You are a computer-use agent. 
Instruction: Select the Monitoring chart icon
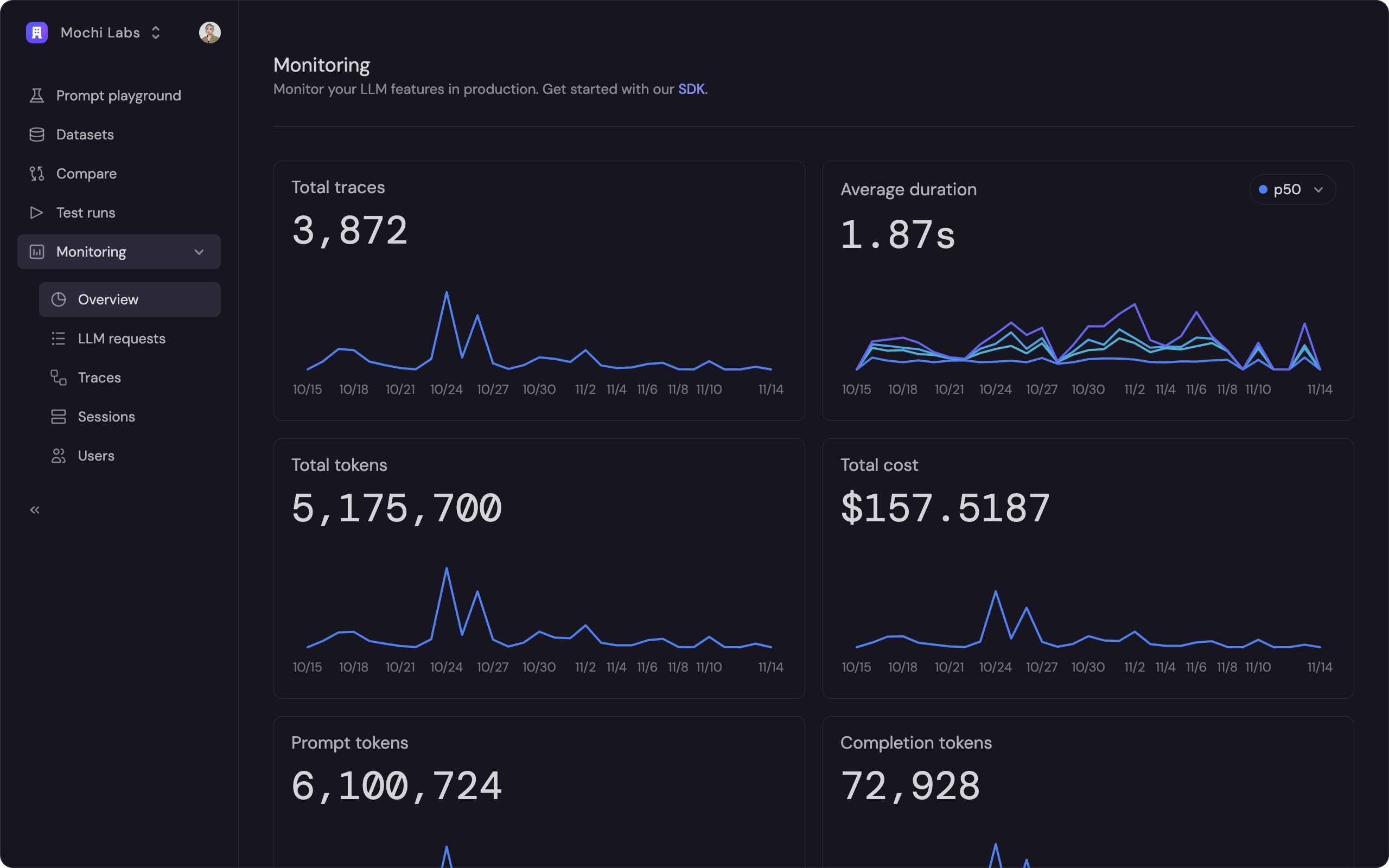pos(37,251)
